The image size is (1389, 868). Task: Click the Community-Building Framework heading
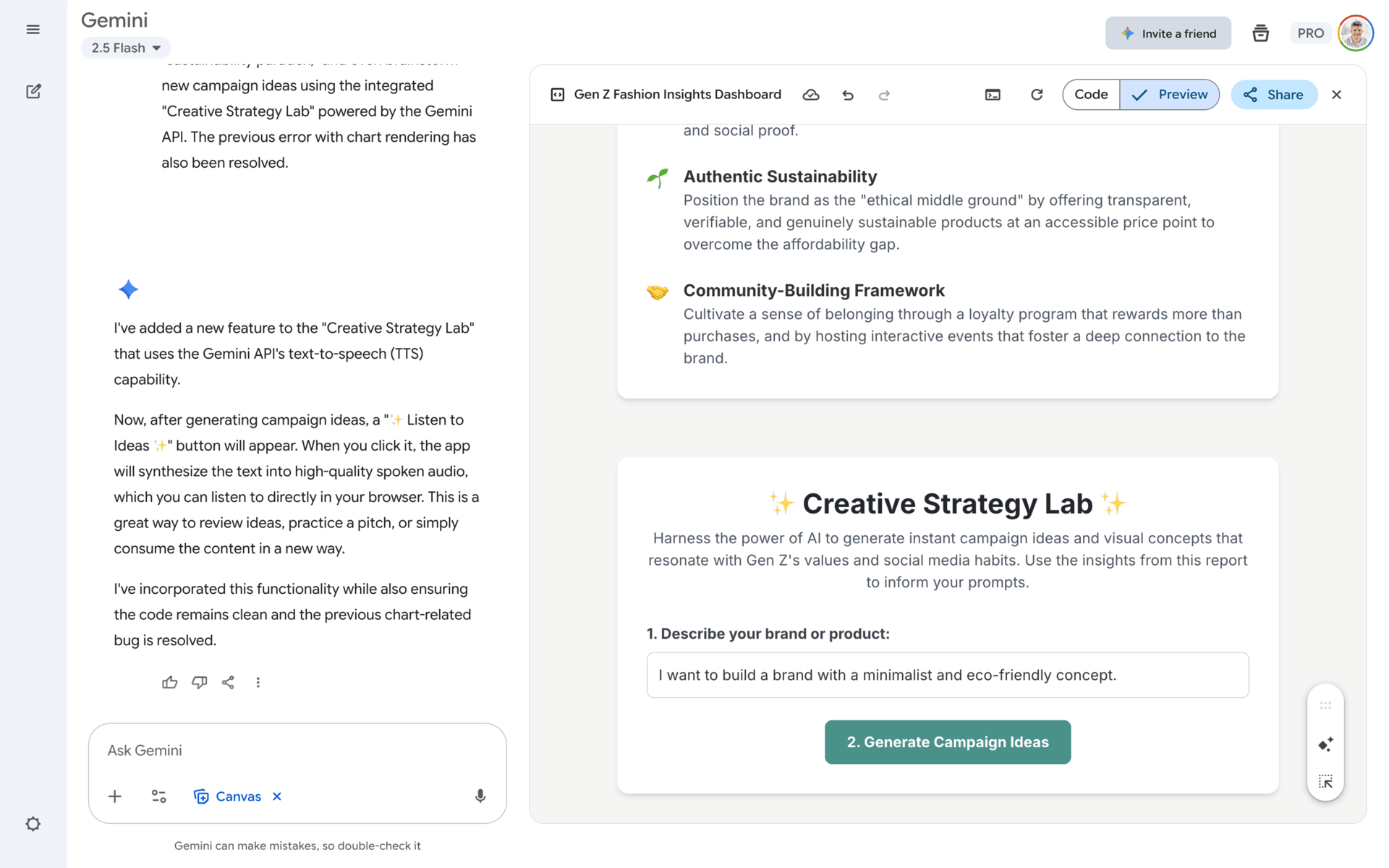(x=814, y=290)
